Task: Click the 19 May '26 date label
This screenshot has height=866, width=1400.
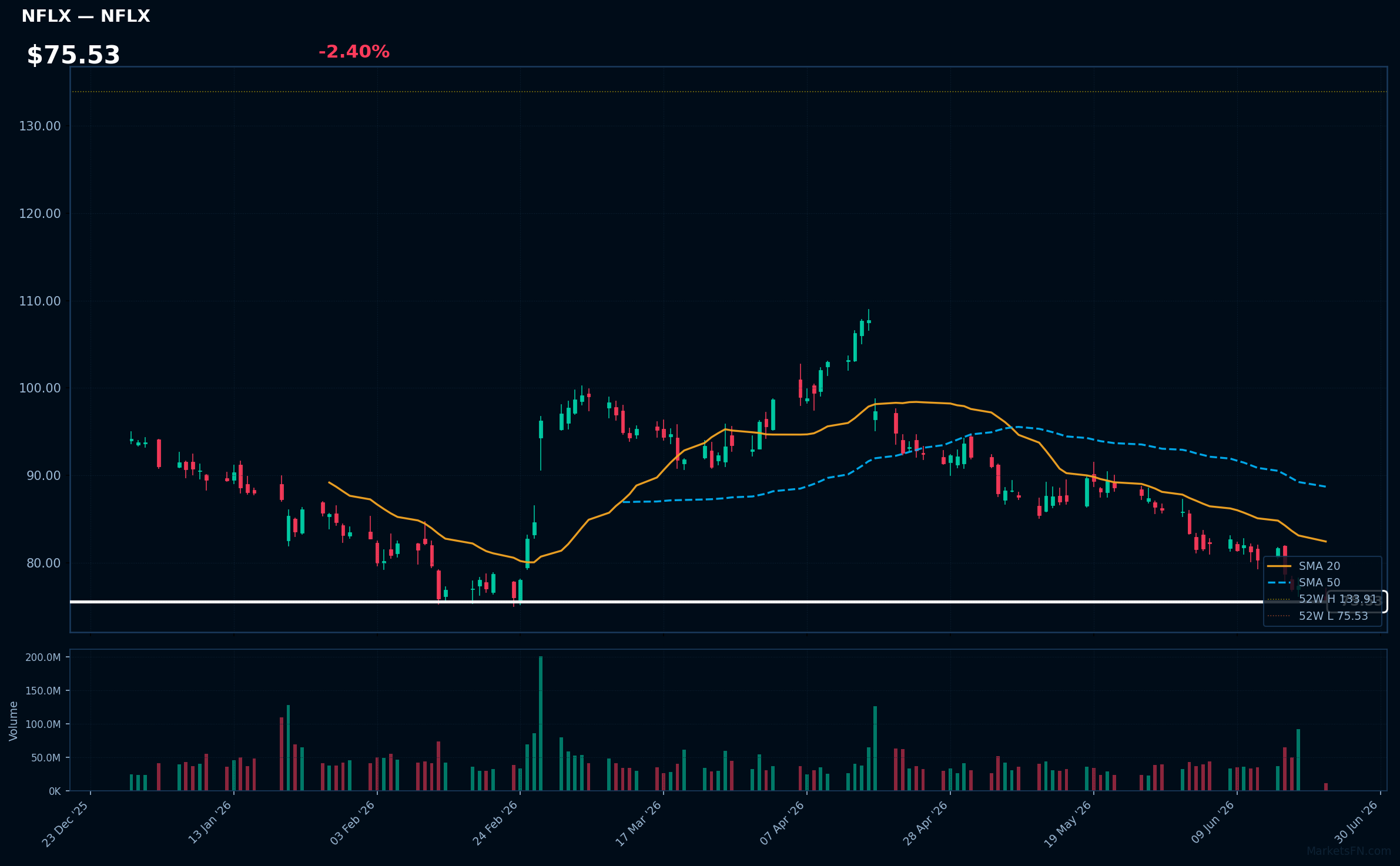Action: [x=1068, y=824]
